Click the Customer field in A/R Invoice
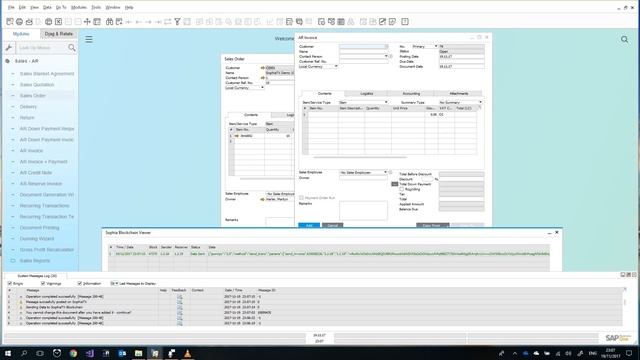The image size is (640, 360). 364,47
